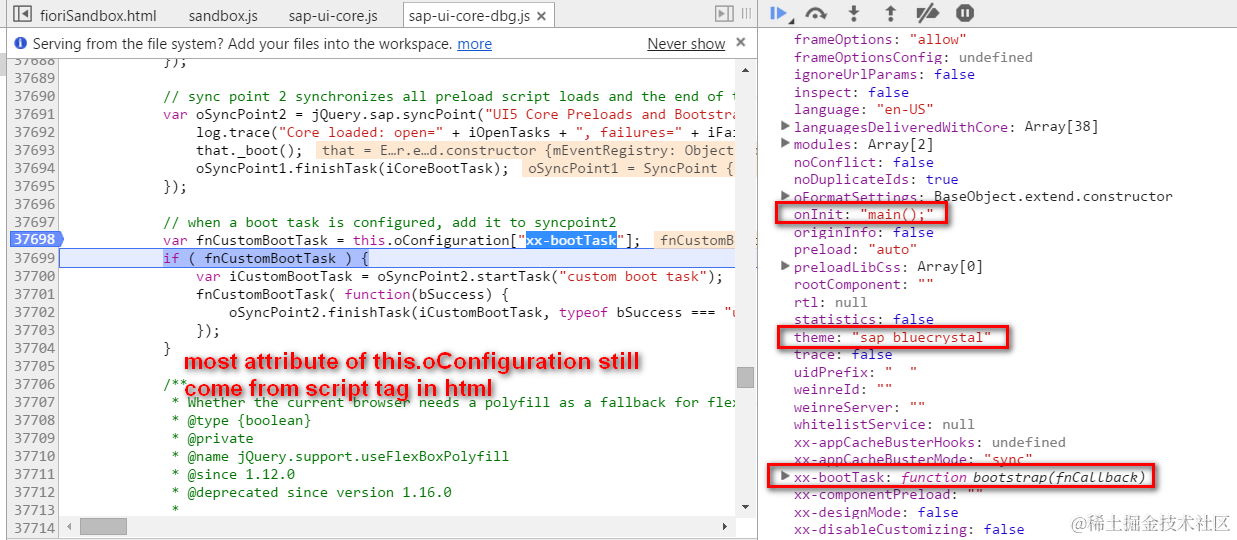Show the navigator panel icon
This screenshot has height=540, width=1237.
point(22,15)
